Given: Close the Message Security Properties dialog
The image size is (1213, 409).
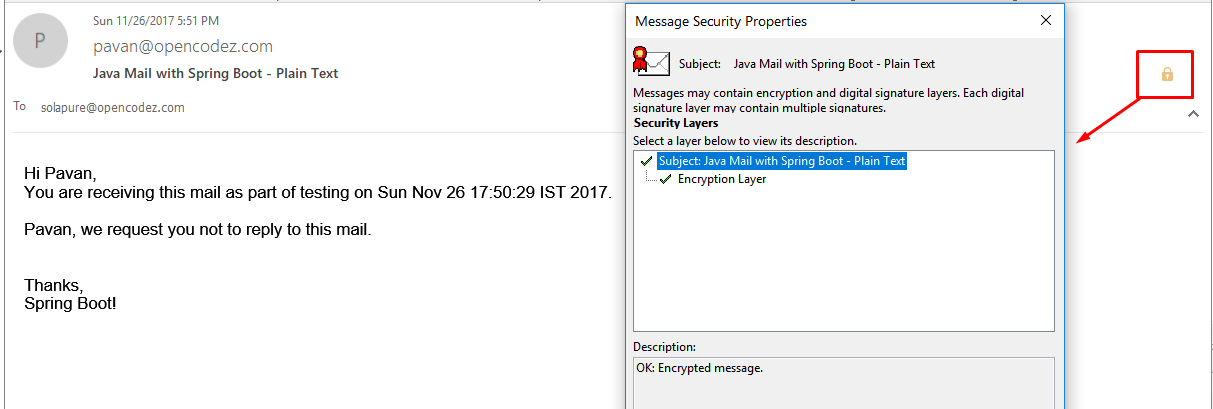Looking at the screenshot, I should click(1046, 20).
